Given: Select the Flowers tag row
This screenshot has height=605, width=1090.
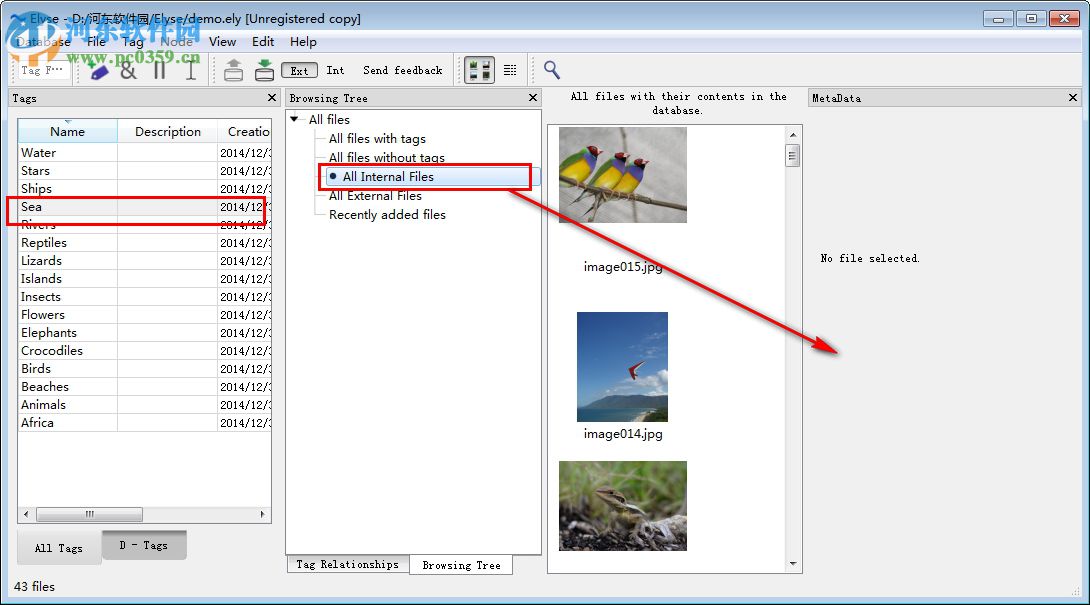Looking at the screenshot, I should click(x=145, y=315).
